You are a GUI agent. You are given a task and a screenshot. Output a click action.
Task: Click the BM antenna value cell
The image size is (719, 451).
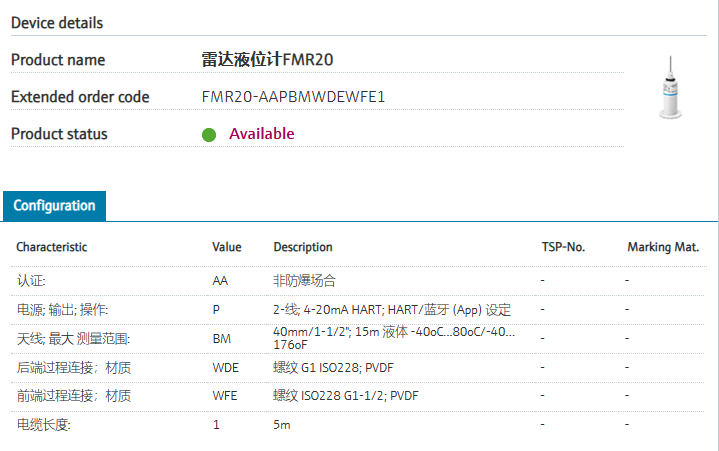[x=222, y=339]
